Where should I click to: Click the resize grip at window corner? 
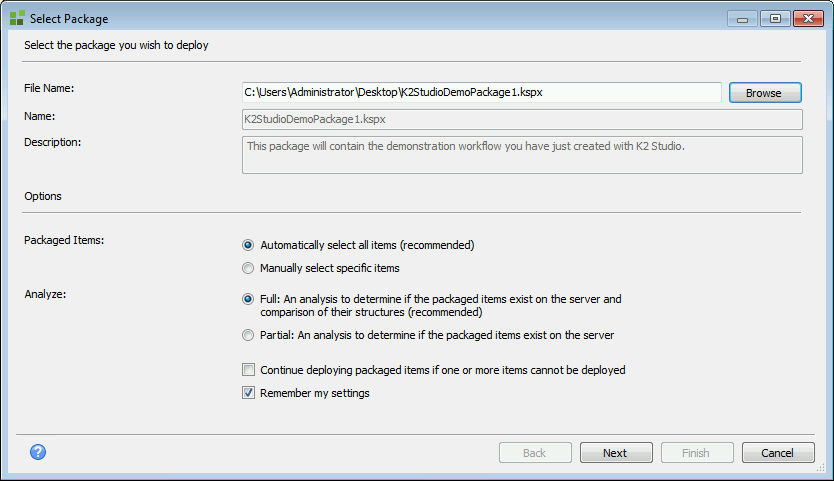coord(821,467)
